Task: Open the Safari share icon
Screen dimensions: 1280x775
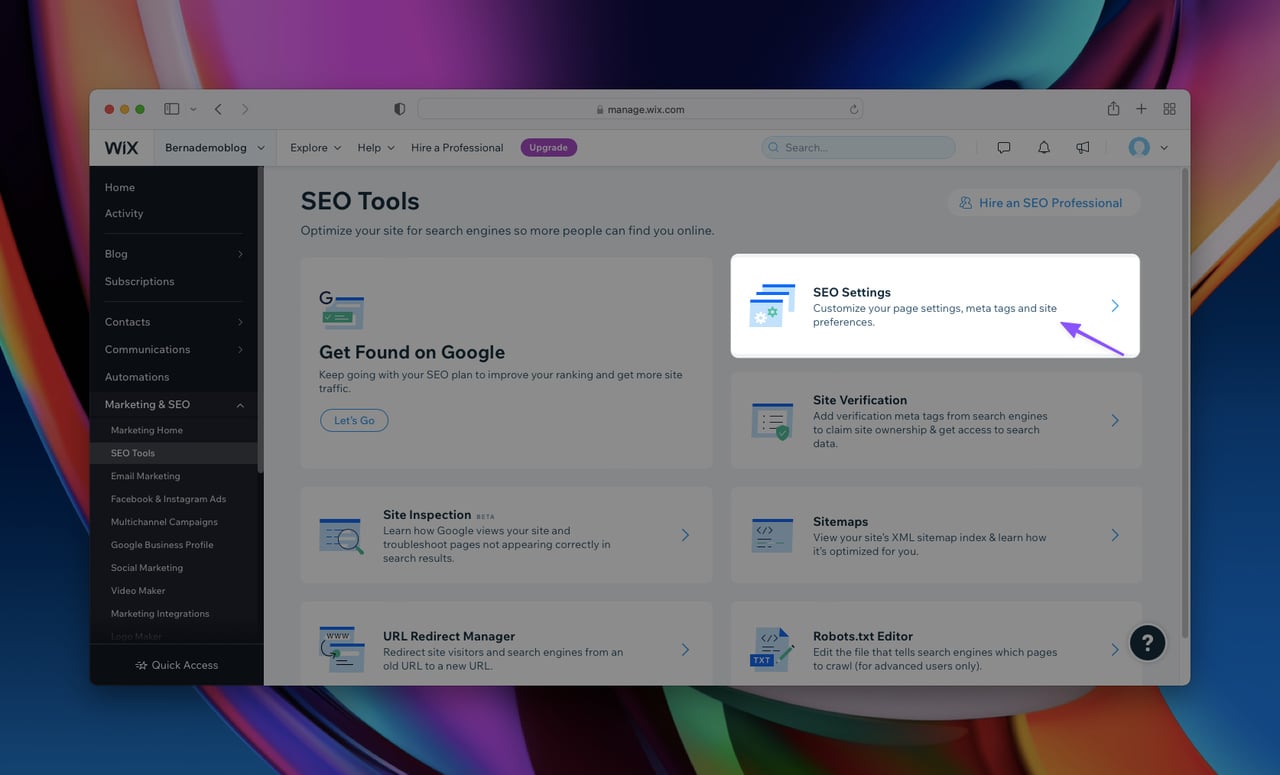Action: click(x=1113, y=108)
